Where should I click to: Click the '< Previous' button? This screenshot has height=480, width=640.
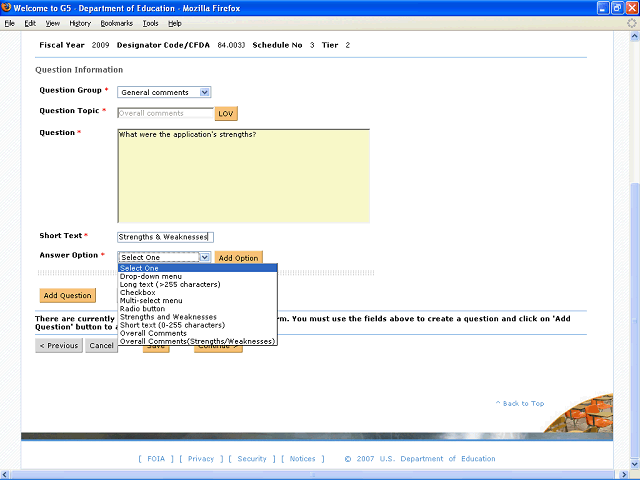point(59,345)
